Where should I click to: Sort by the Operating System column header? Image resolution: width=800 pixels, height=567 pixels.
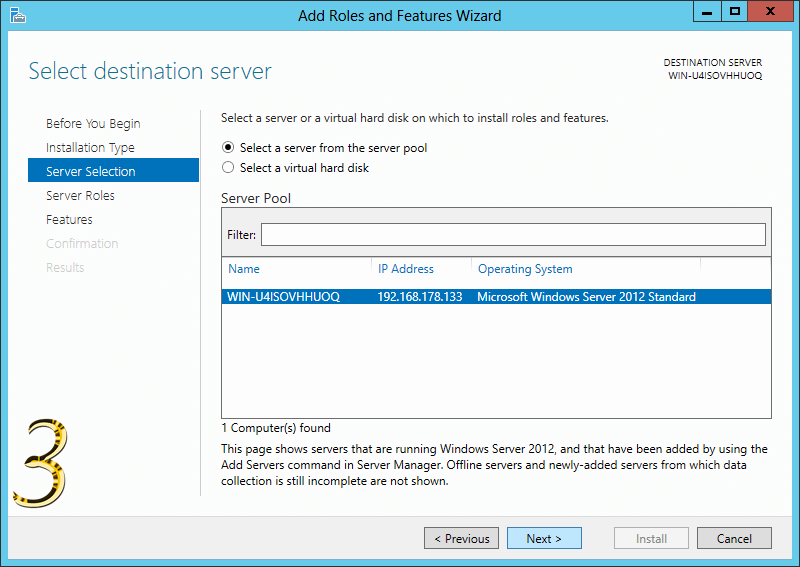(x=525, y=269)
